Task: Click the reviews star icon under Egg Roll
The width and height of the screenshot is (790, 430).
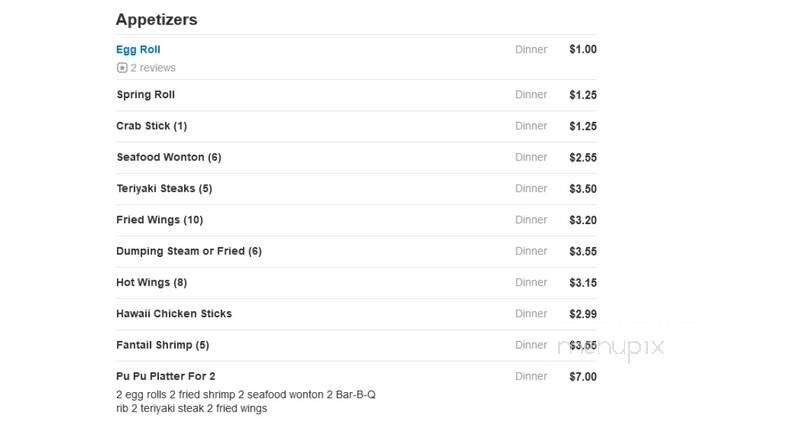Action: coord(122,68)
